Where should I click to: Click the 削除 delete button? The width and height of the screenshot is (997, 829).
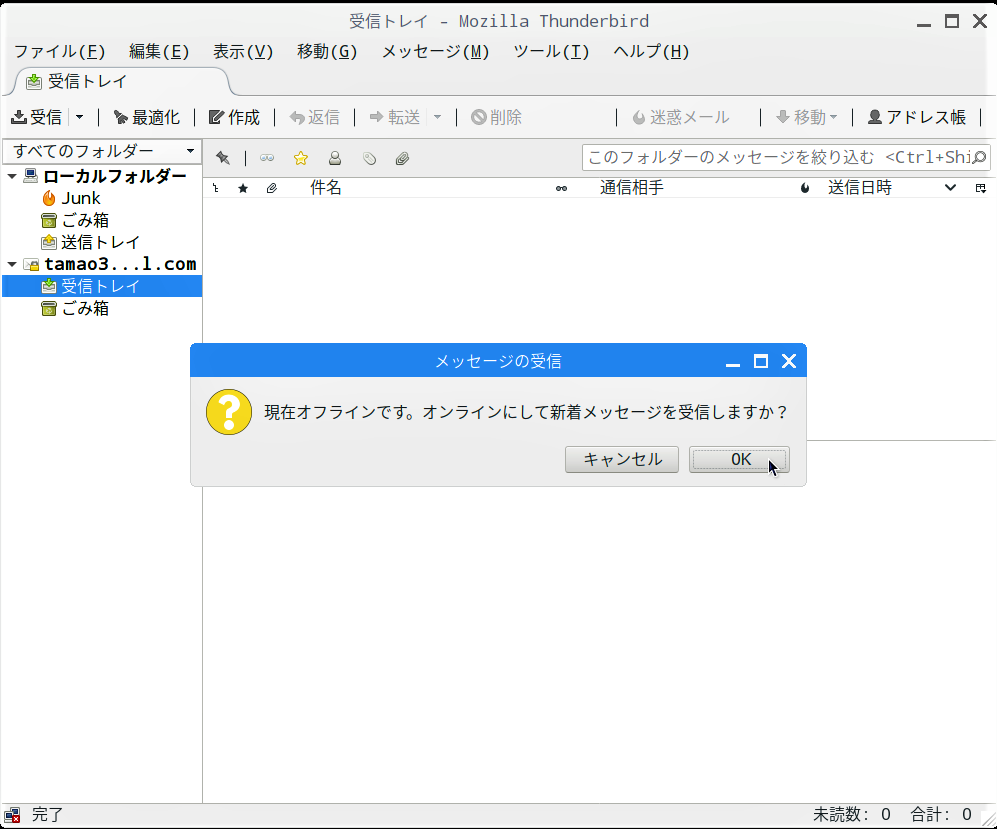(497, 117)
